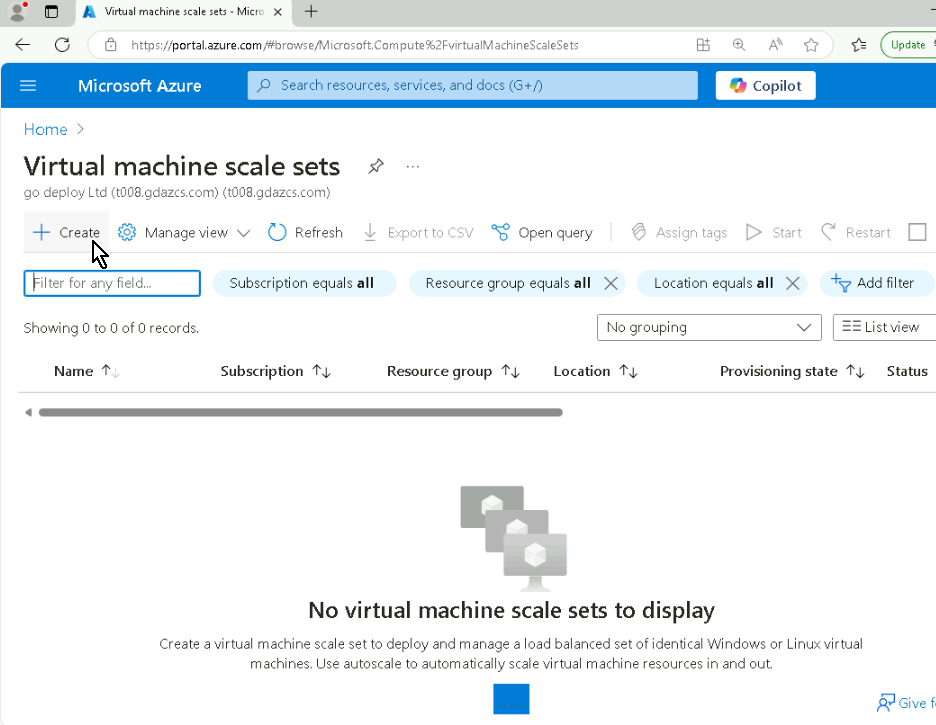This screenshot has height=725, width=936.
Task: Click the zoom magnifier in address bar
Action: pos(739,45)
